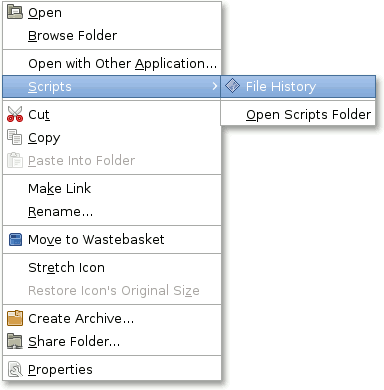The height and width of the screenshot is (390, 384).
Task: Click the File History diamond icon
Action: tap(232, 86)
